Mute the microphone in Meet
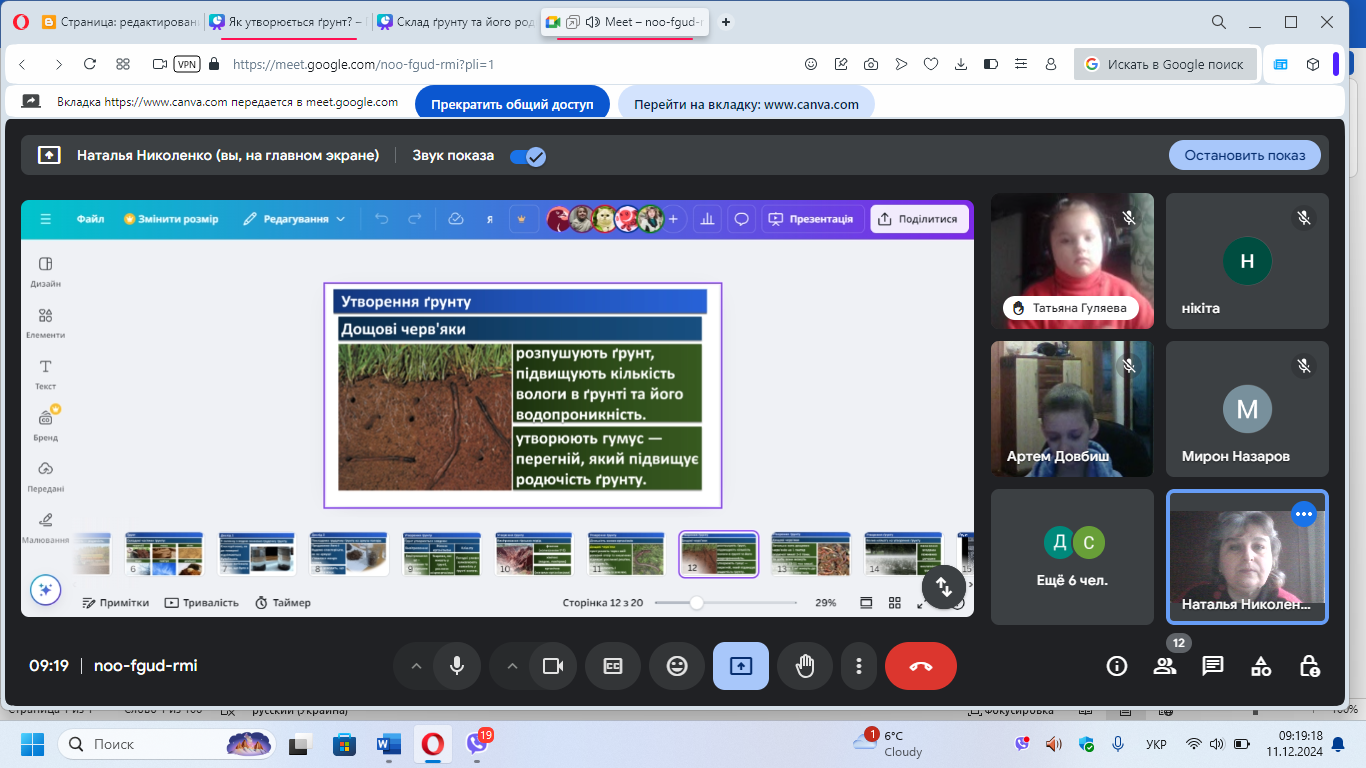The image size is (1366, 768). [457, 666]
